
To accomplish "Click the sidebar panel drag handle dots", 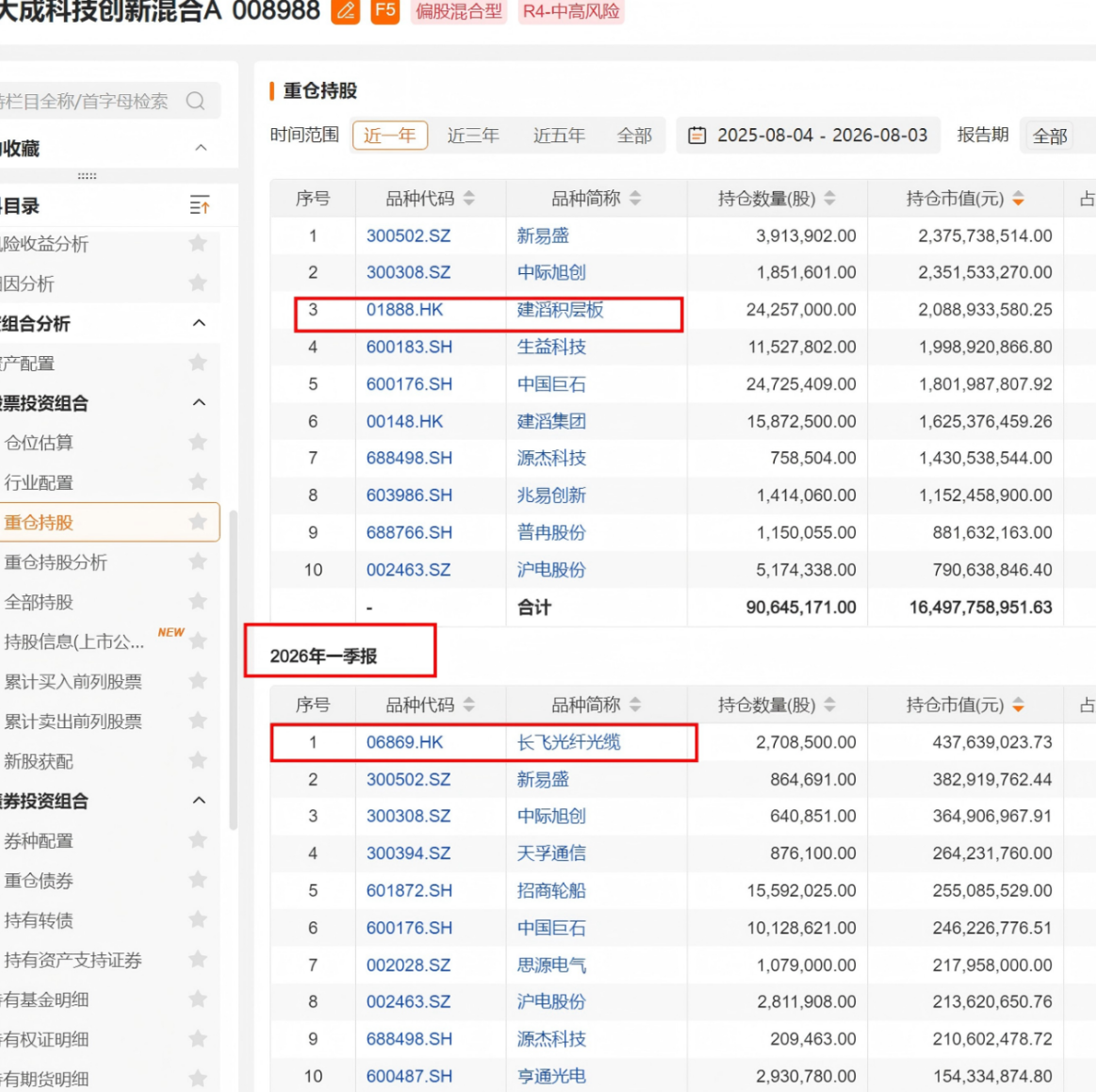I will tap(87, 175).
